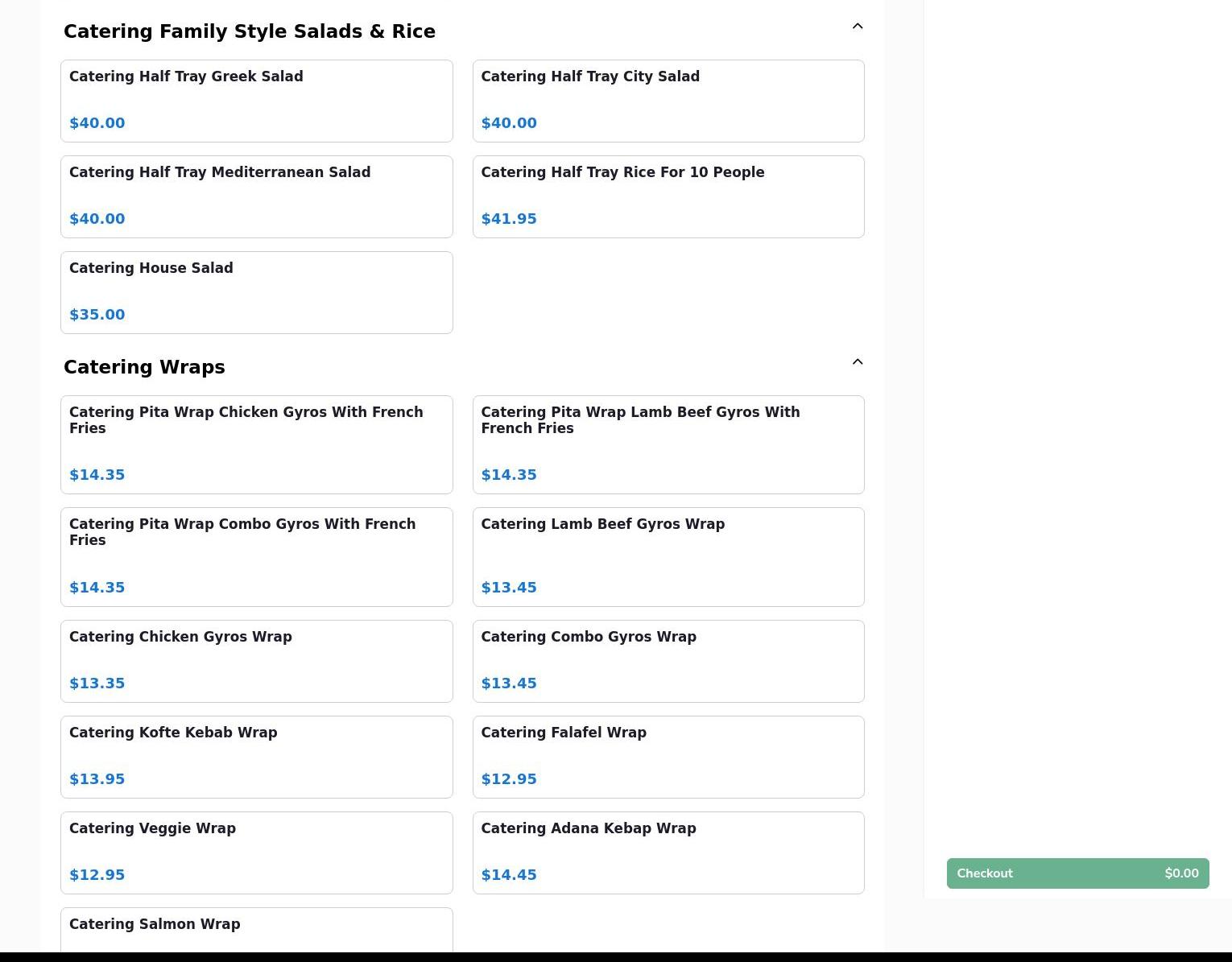Open Catering Lamb Beef Gyros Wrap

pos(668,556)
